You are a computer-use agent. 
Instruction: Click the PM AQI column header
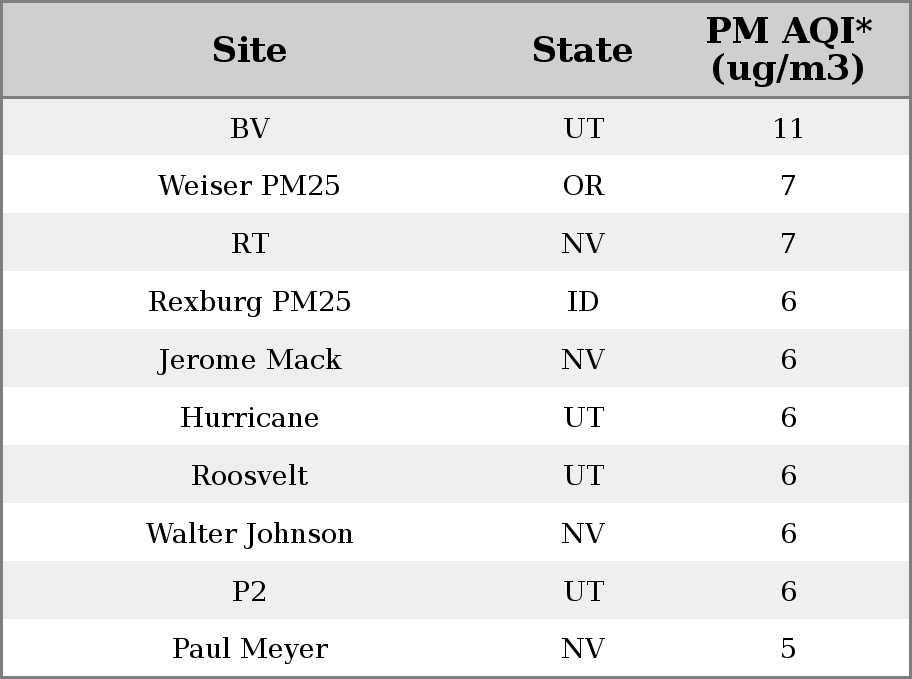[x=789, y=49]
